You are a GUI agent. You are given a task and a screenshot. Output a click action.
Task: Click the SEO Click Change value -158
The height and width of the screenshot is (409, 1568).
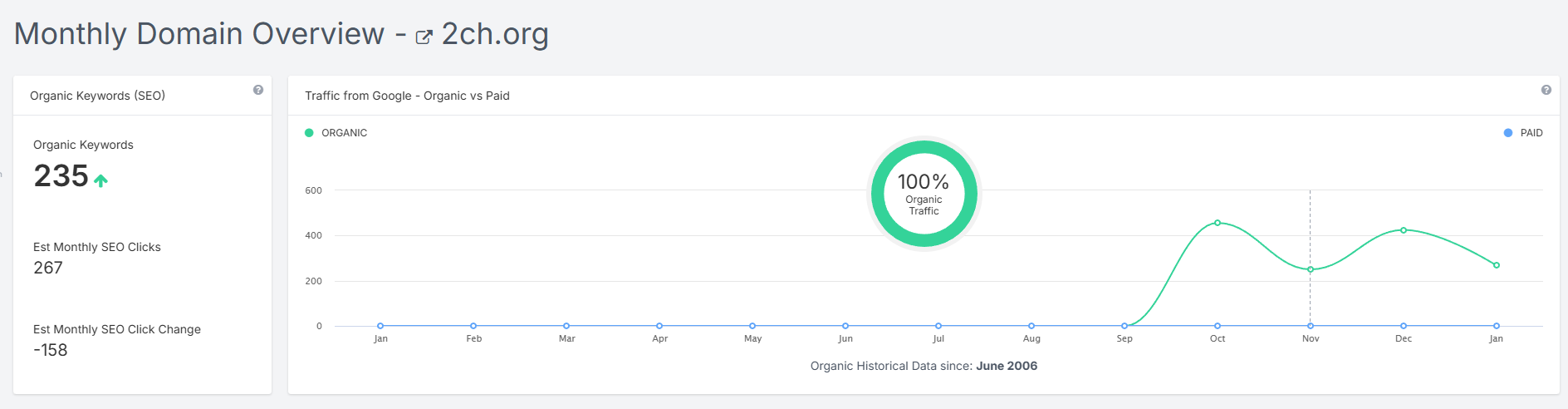point(51,350)
